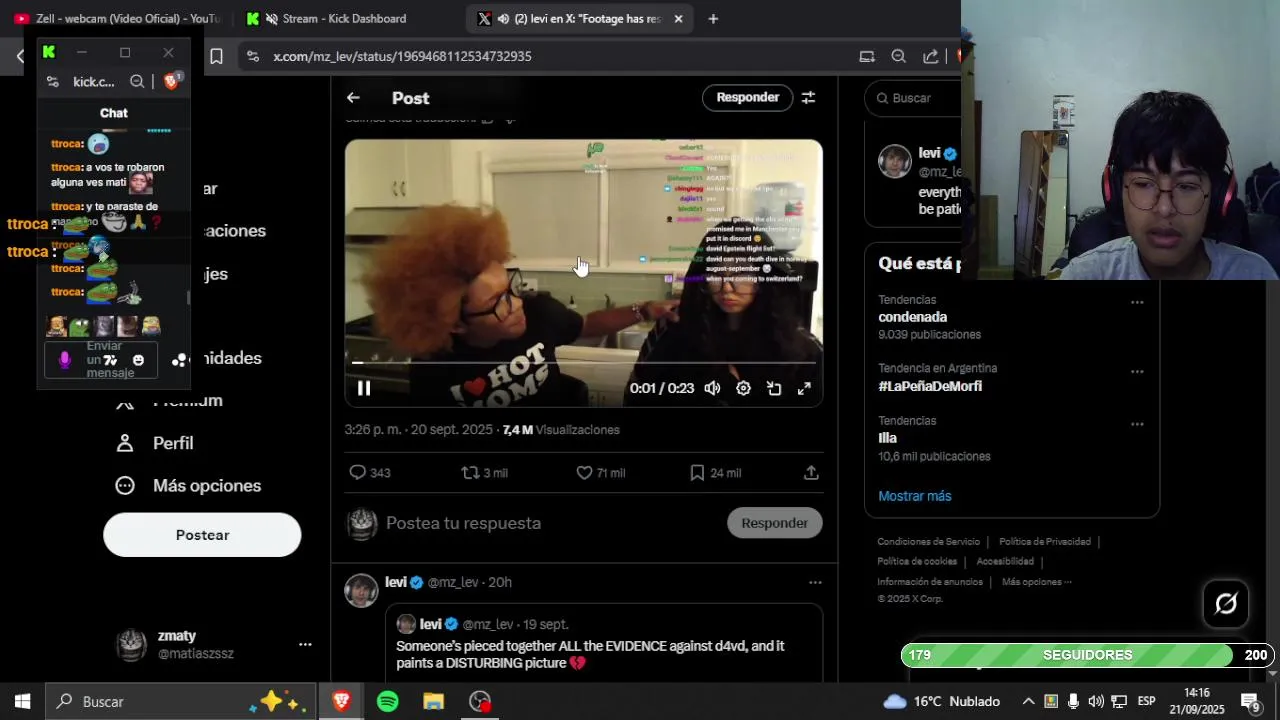Open Brave browser from the taskbar
1280x720 pixels.
(342, 701)
